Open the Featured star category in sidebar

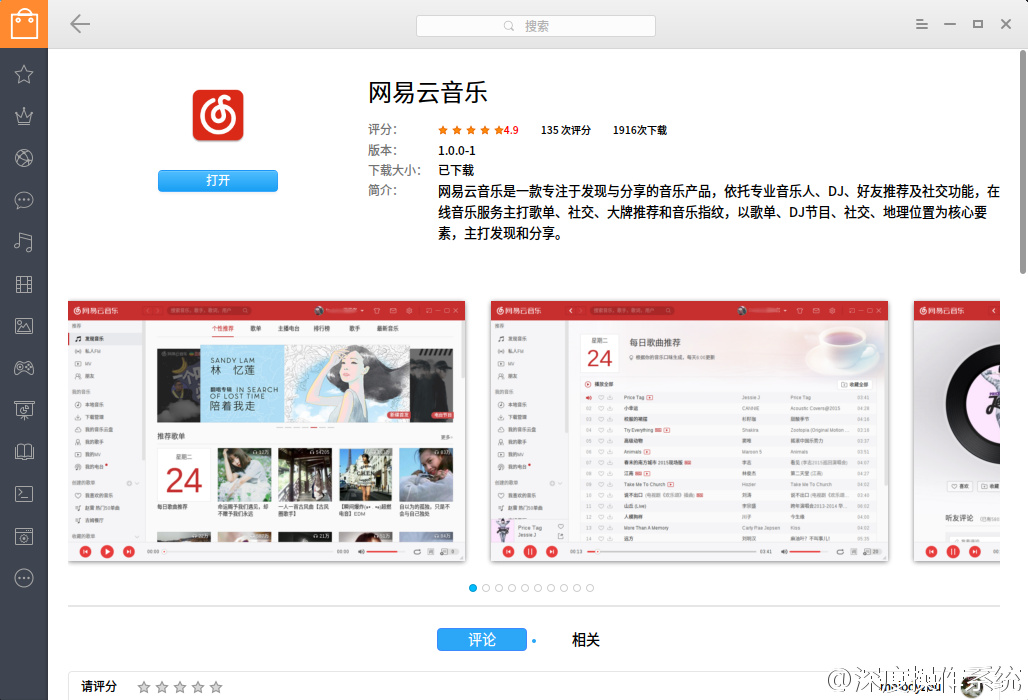pos(24,74)
